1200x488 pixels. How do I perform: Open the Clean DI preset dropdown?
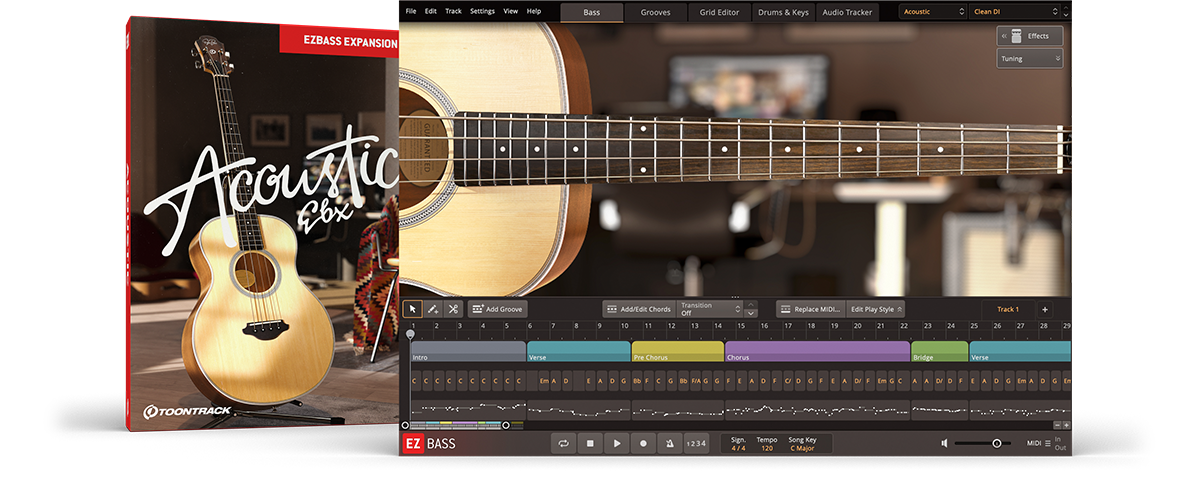(1015, 12)
